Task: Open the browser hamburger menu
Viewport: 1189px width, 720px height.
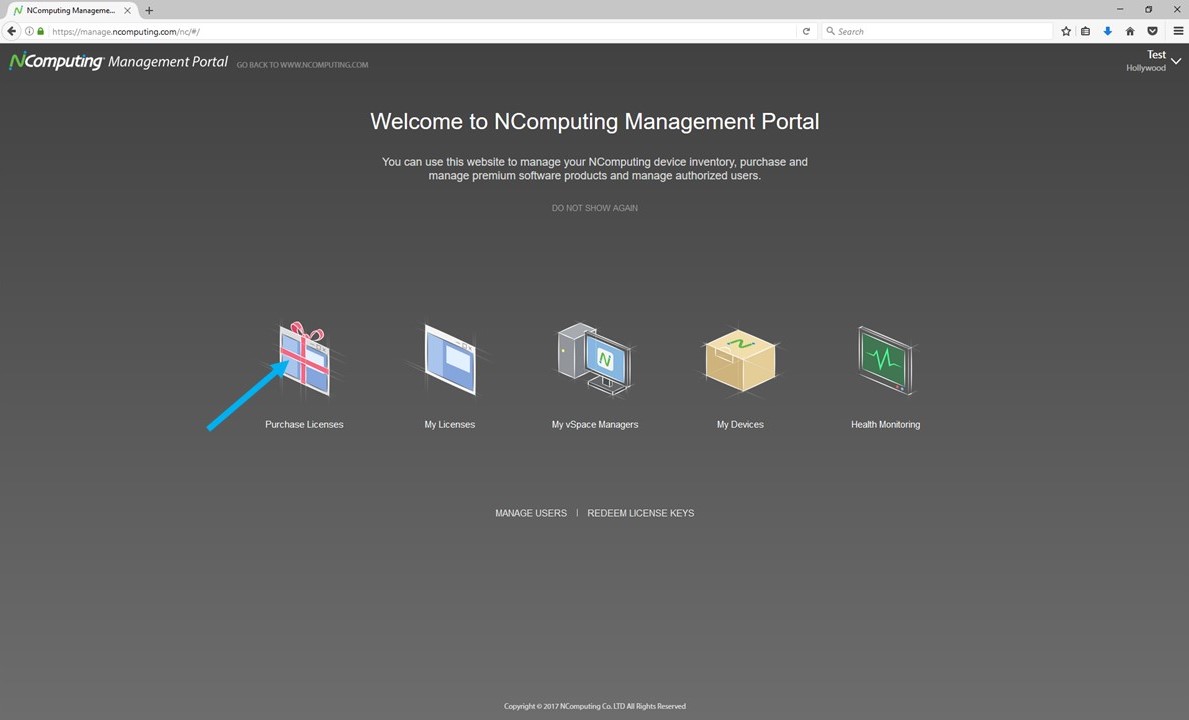Action: point(1178,31)
